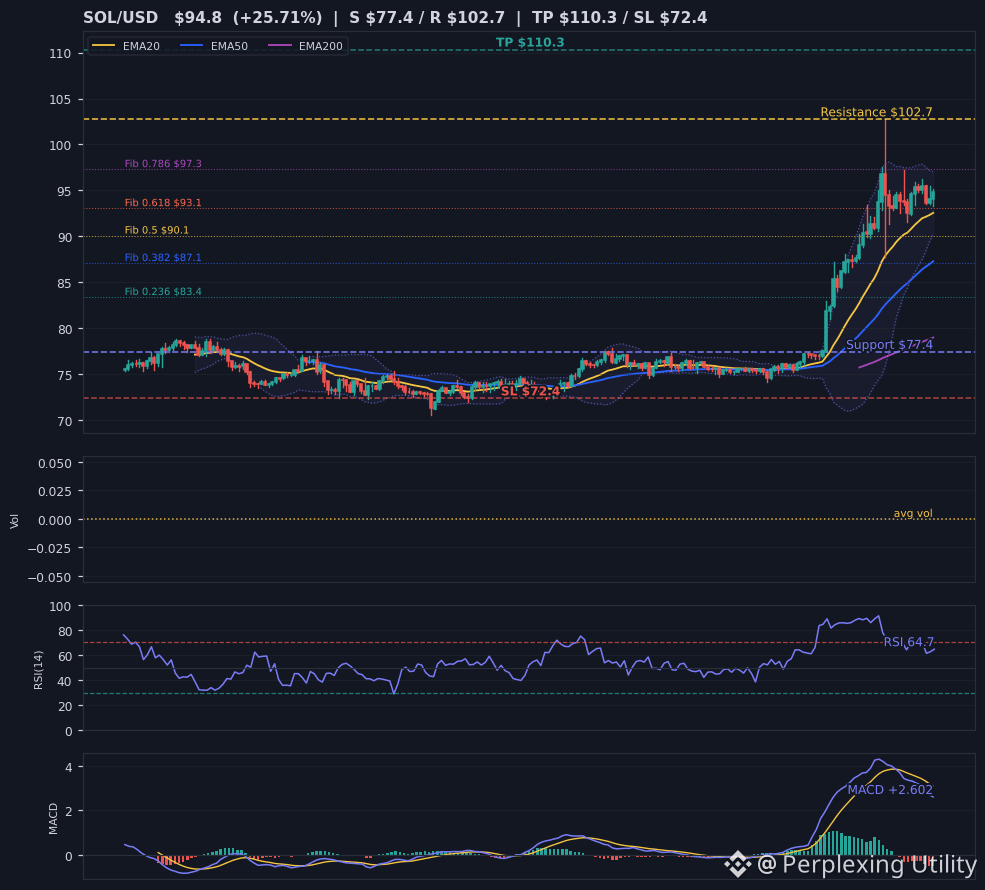
Task: Click the 0.050 volume axis tick
Action: pos(55,464)
